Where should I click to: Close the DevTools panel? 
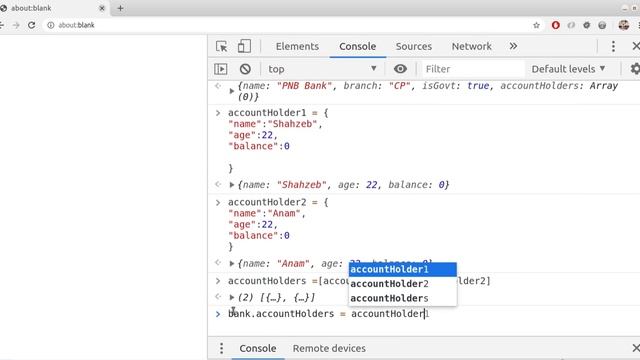click(x=636, y=47)
